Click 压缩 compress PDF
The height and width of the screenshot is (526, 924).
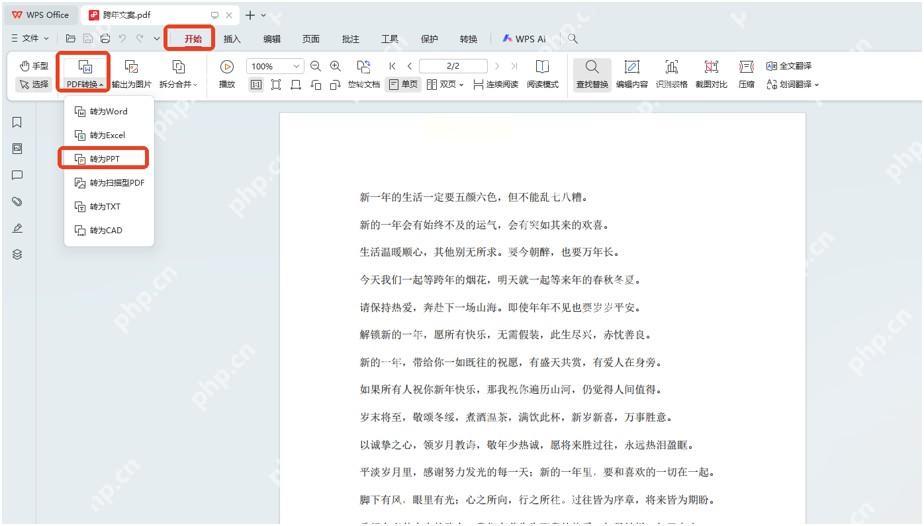[746, 74]
